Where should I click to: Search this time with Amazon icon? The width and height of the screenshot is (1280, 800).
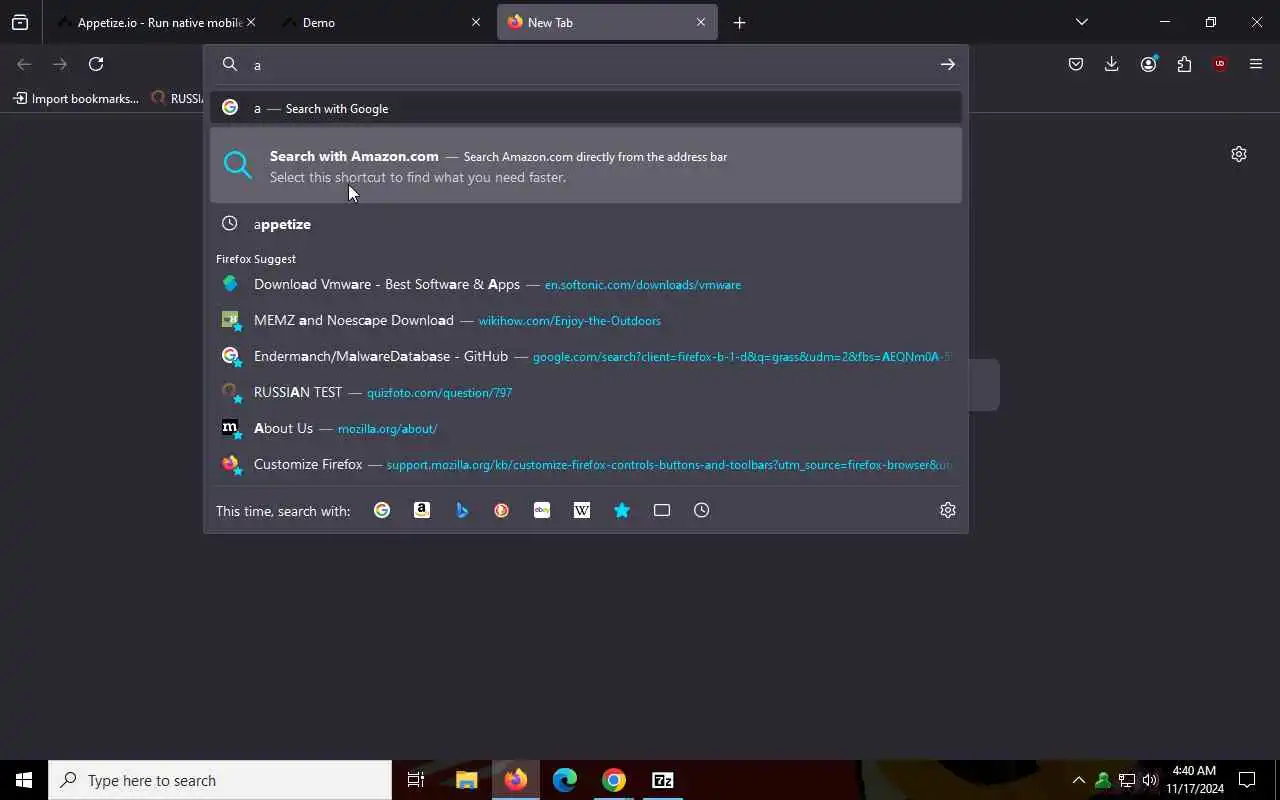(422, 510)
